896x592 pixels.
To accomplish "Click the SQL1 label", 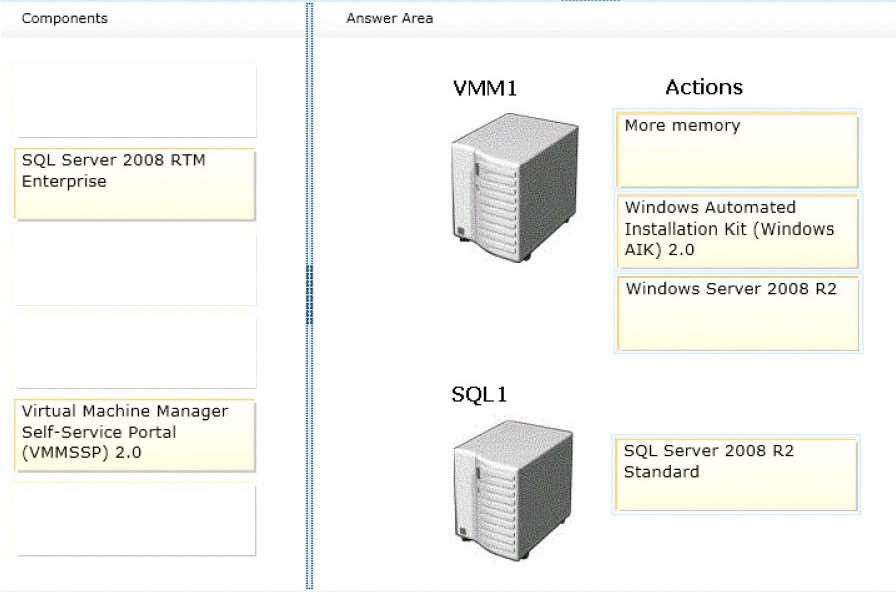I will pyautogui.click(x=479, y=394).
